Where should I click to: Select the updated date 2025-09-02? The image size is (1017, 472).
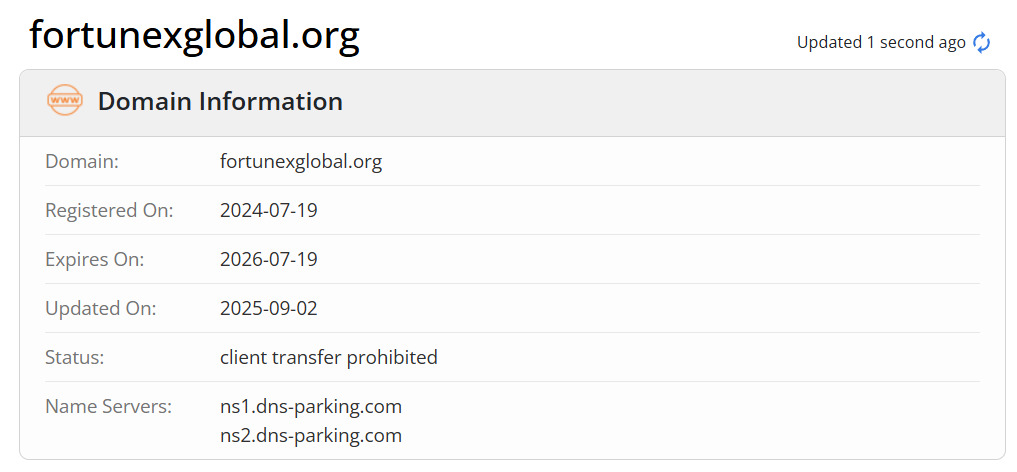coord(268,308)
